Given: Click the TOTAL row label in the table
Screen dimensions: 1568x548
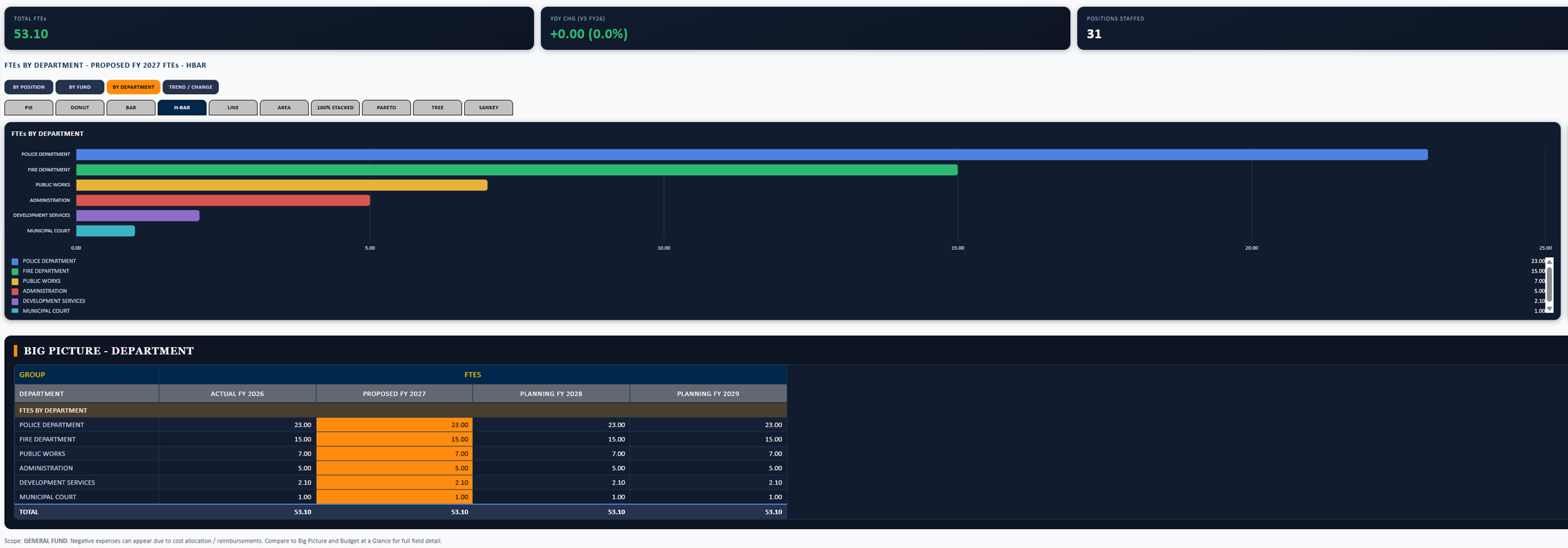Looking at the screenshot, I should tap(29, 512).
